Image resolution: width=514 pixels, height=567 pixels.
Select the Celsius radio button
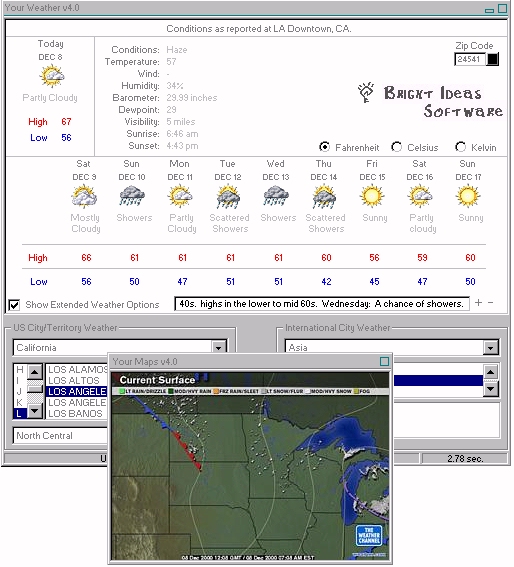pos(397,147)
